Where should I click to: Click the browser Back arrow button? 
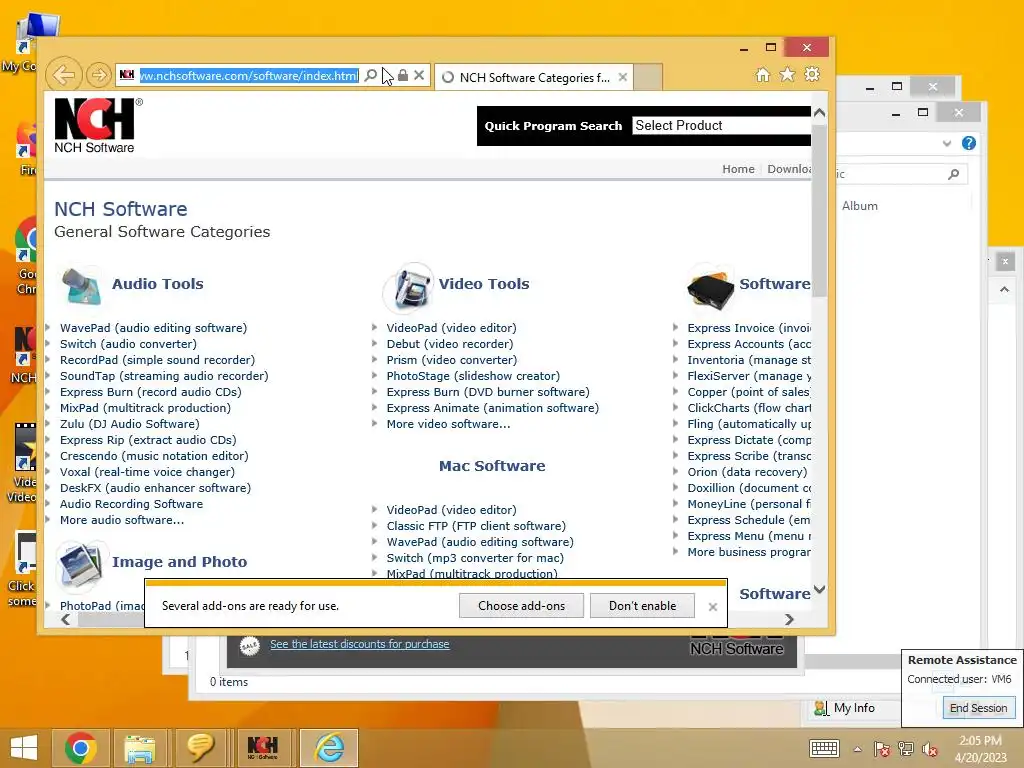64,75
